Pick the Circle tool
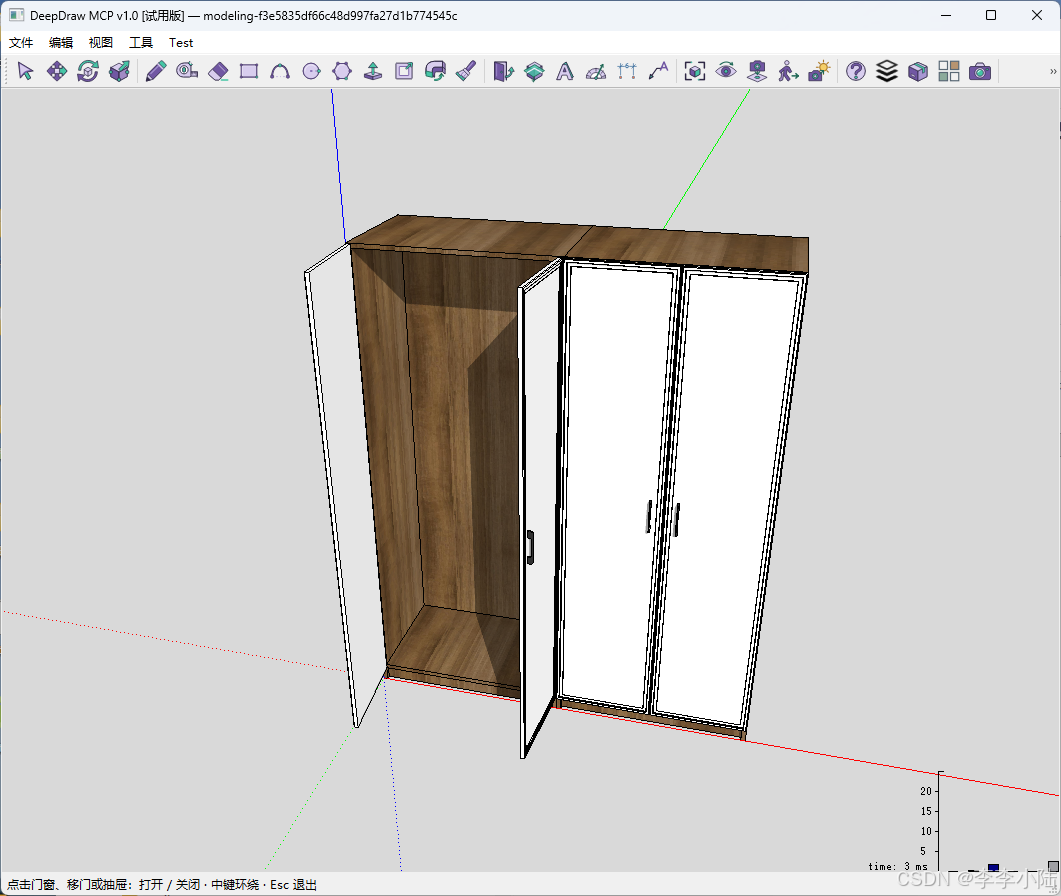The image size is (1061, 896). (311, 71)
